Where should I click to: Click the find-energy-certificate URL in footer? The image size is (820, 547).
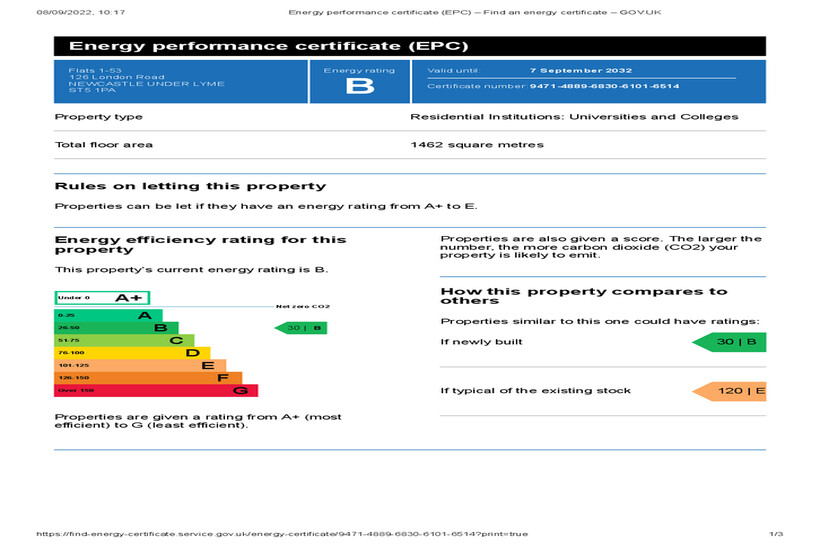tap(281, 534)
